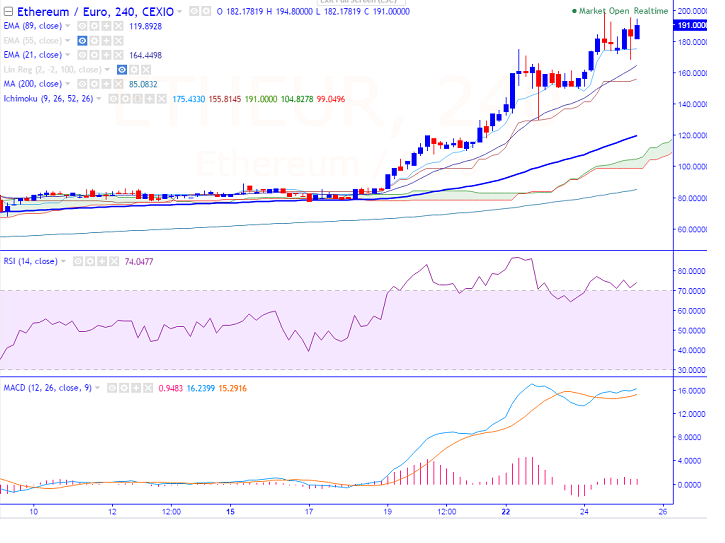The image size is (725, 543).
Task: Remove the MACD indicator pane
Action: 148,388
